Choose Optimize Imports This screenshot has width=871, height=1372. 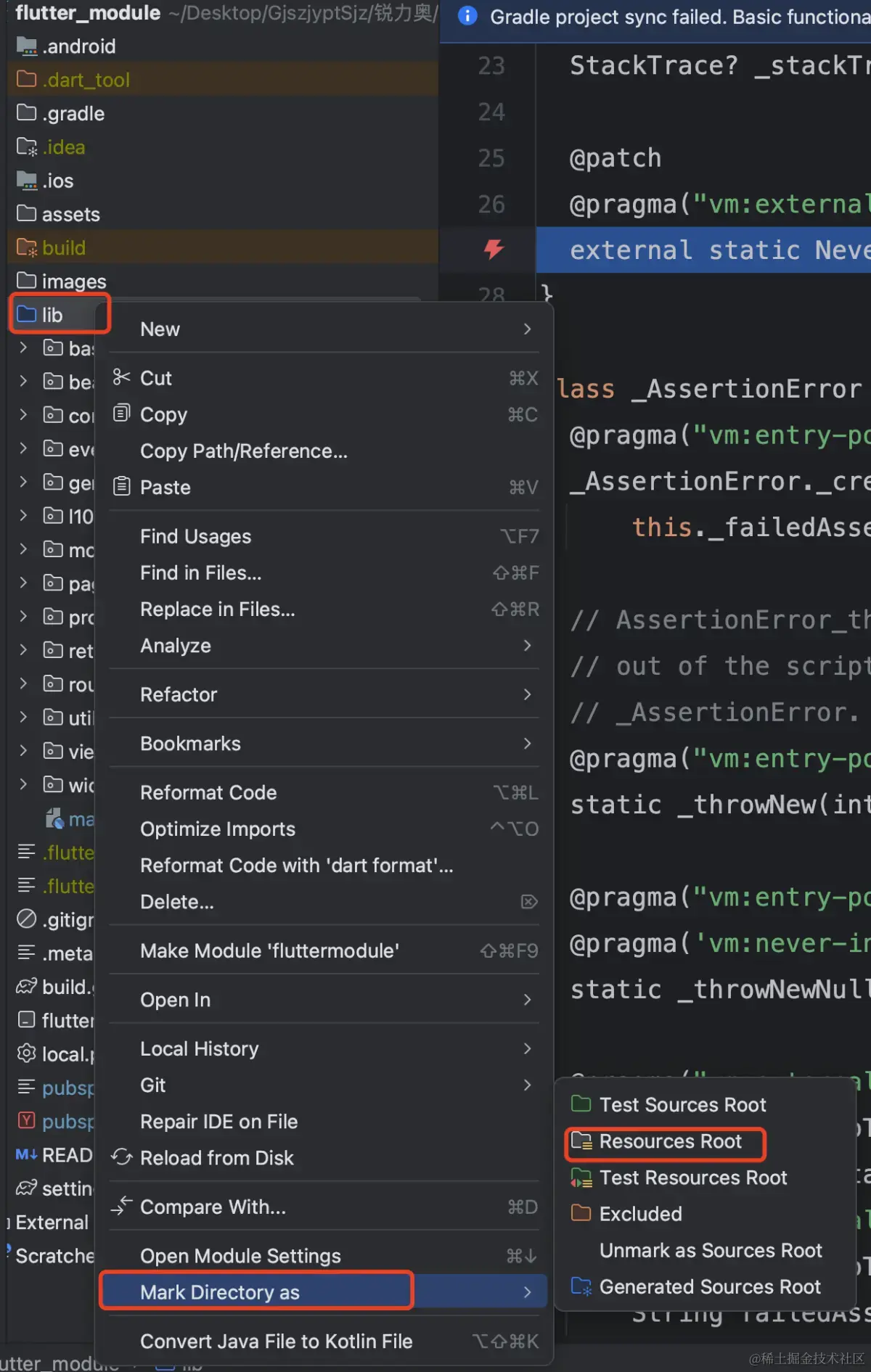coord(218,829)
